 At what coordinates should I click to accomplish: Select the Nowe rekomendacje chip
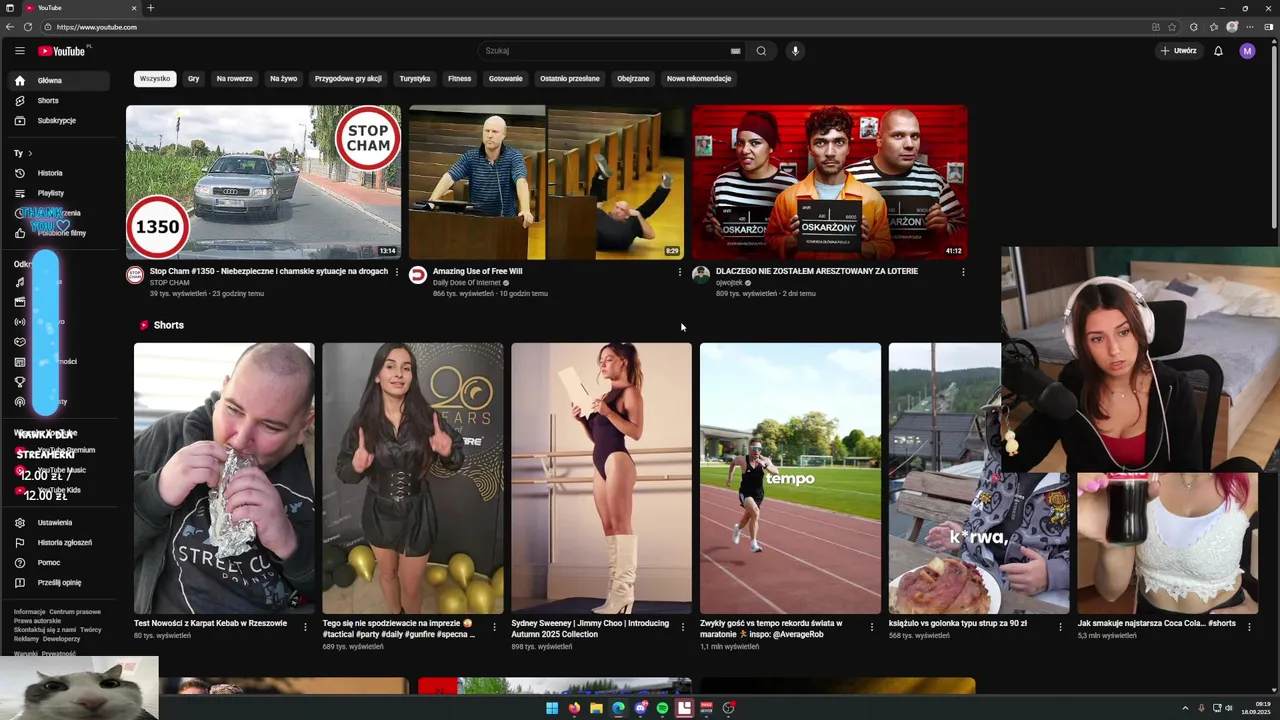699,78
